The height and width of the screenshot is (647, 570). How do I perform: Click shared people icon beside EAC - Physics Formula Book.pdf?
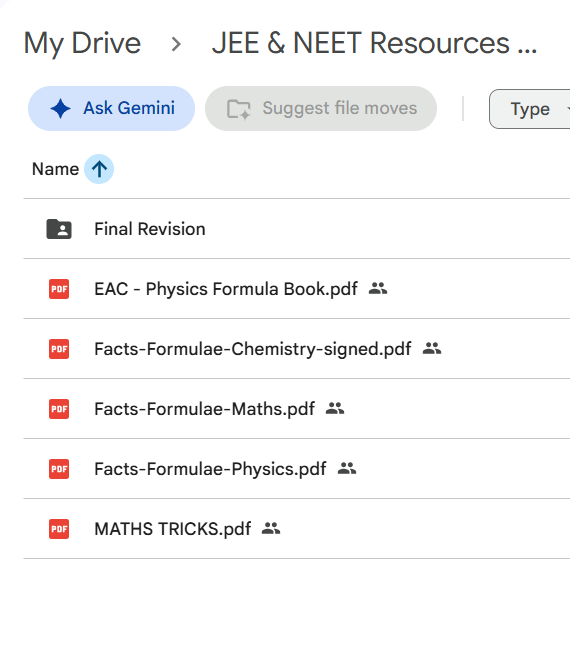378,288
